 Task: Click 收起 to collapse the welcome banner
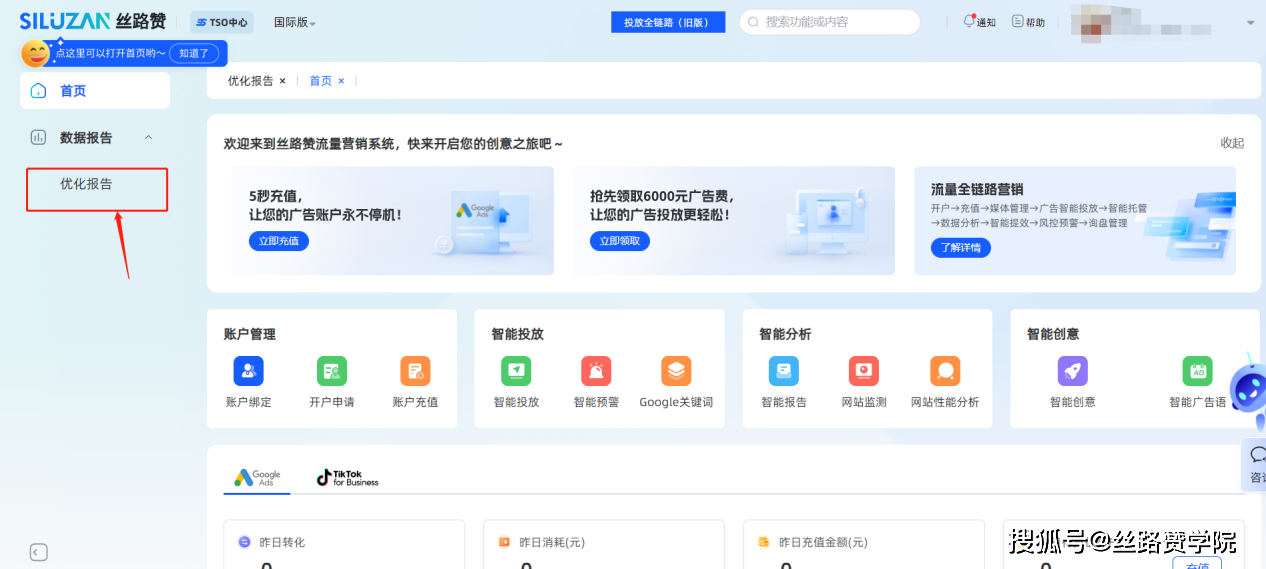[1232, 143]
